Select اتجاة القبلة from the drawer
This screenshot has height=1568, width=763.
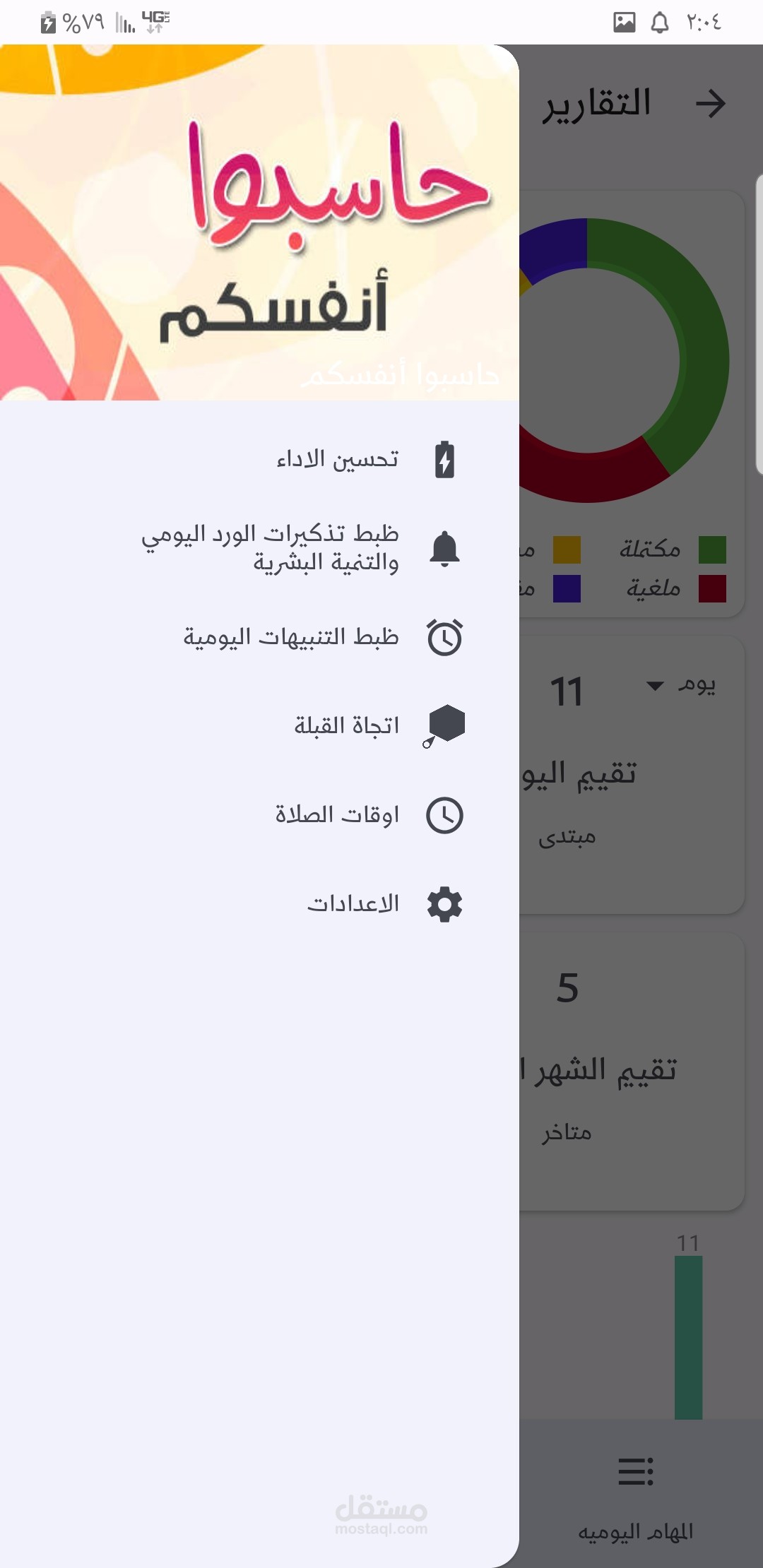(346, 725)
